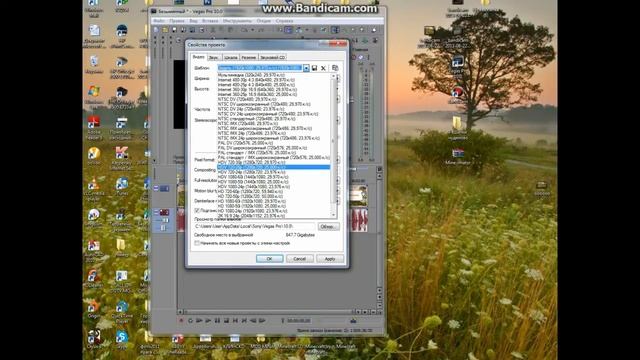
Task: Enable start all new projects checkbox
Action: pyautogui.click(x=197, y=243)
